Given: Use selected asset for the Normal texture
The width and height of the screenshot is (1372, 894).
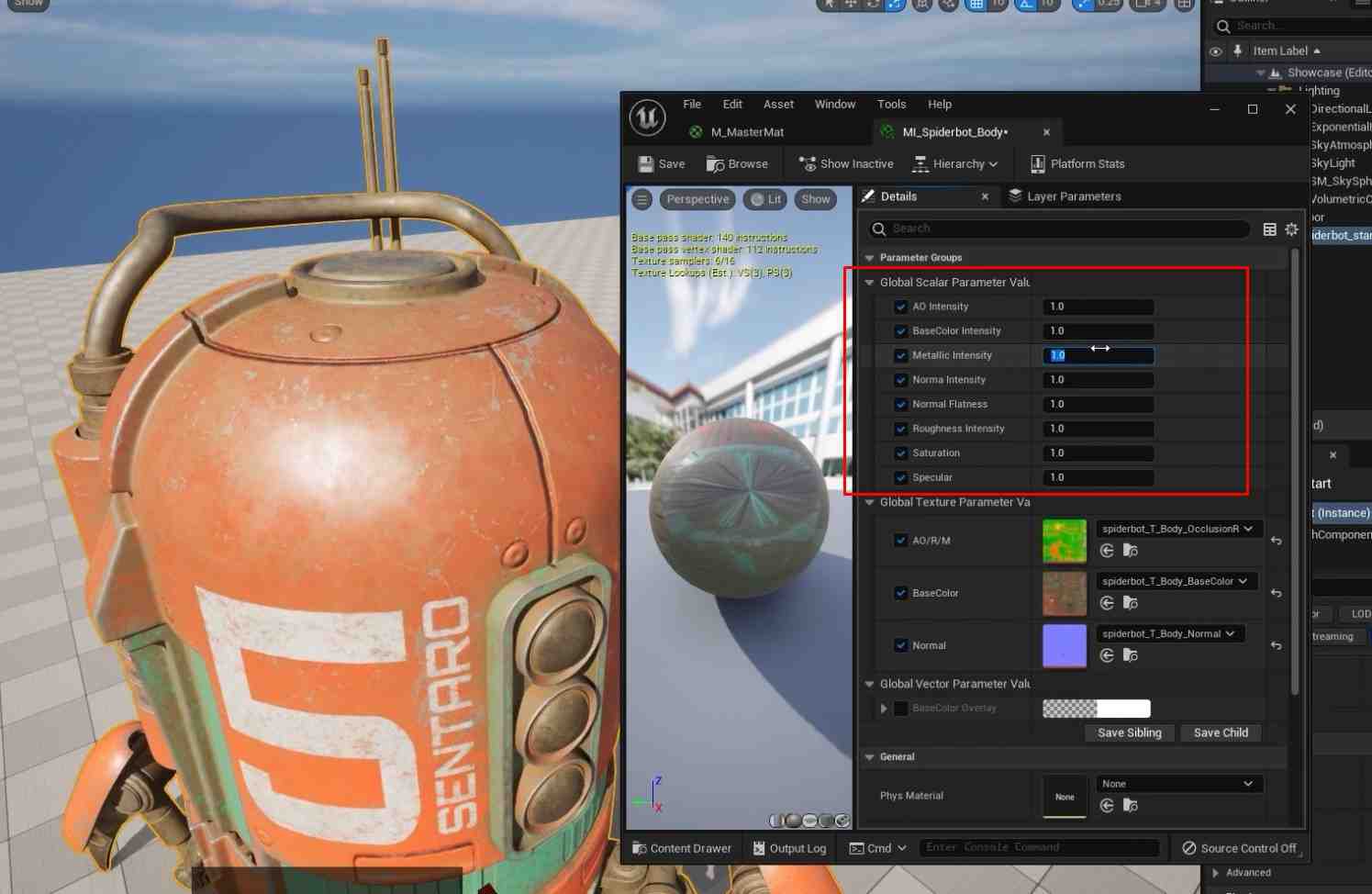Looking at the screenshot, I should click(1107, 655).
